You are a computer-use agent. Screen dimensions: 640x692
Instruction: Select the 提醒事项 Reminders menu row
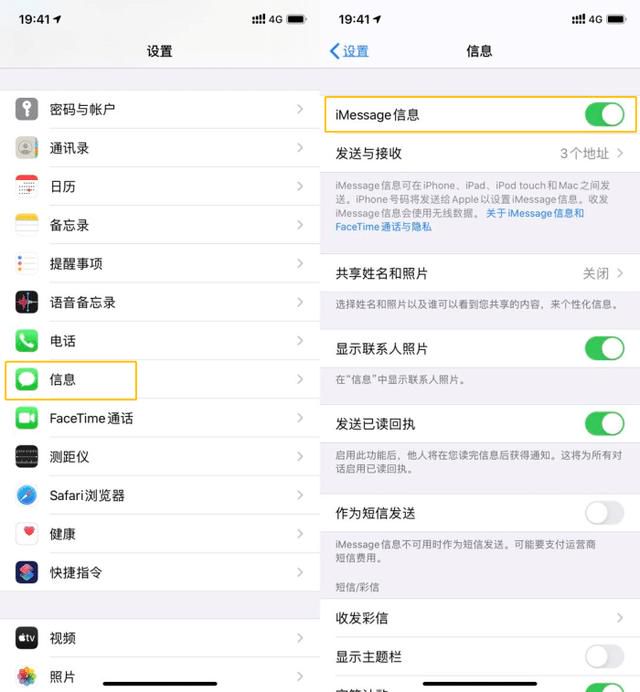pos(160,263)
